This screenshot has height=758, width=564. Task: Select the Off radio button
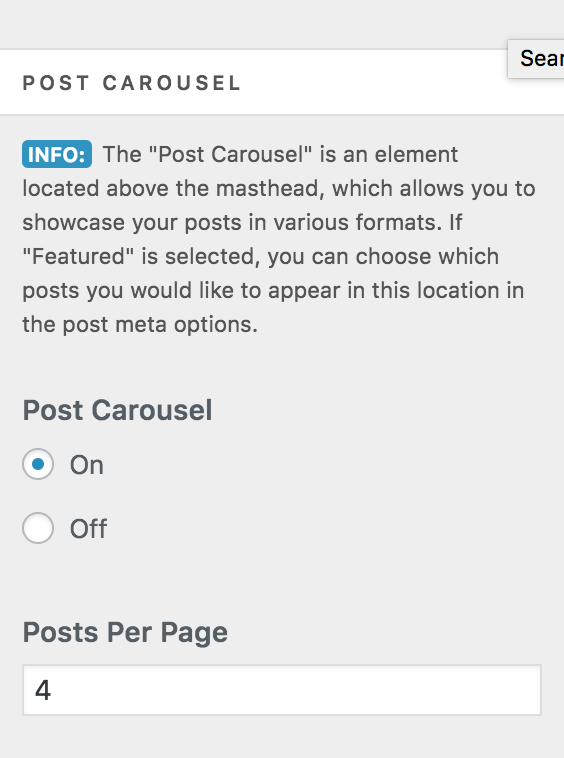click(38, 528)
